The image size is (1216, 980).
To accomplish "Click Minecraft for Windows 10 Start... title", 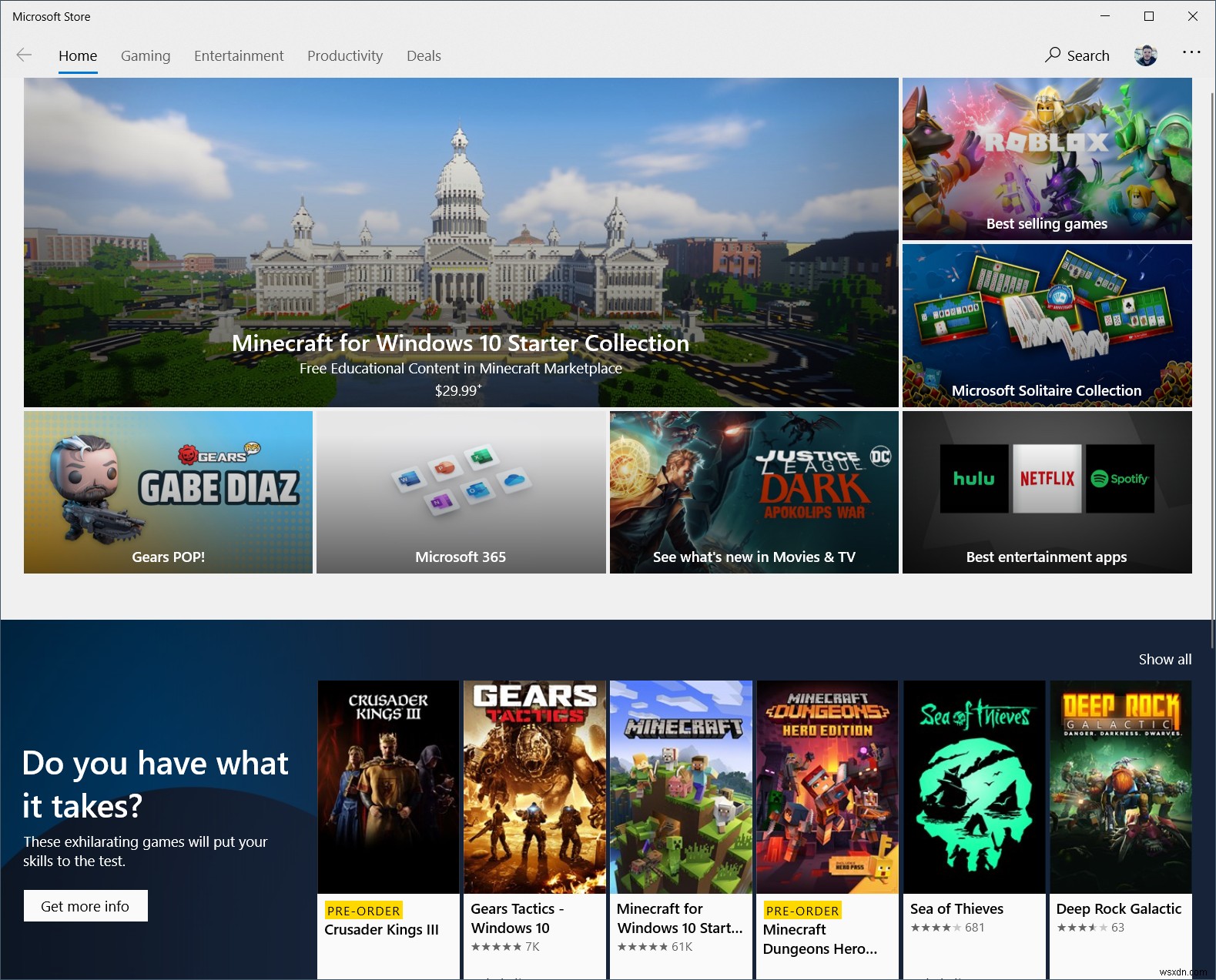I will [680, 918].
